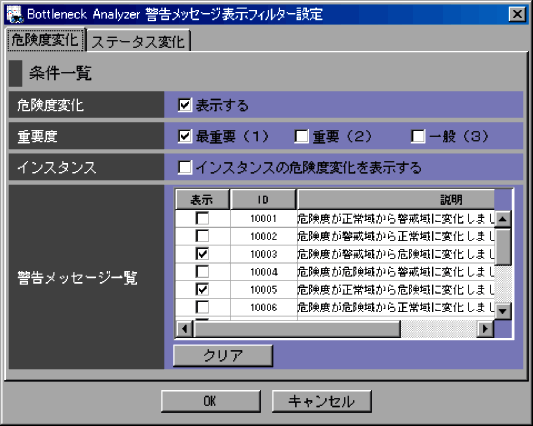
Task: Click the horizontal scrollbar thumb
Action: click(x=297, y=329)
